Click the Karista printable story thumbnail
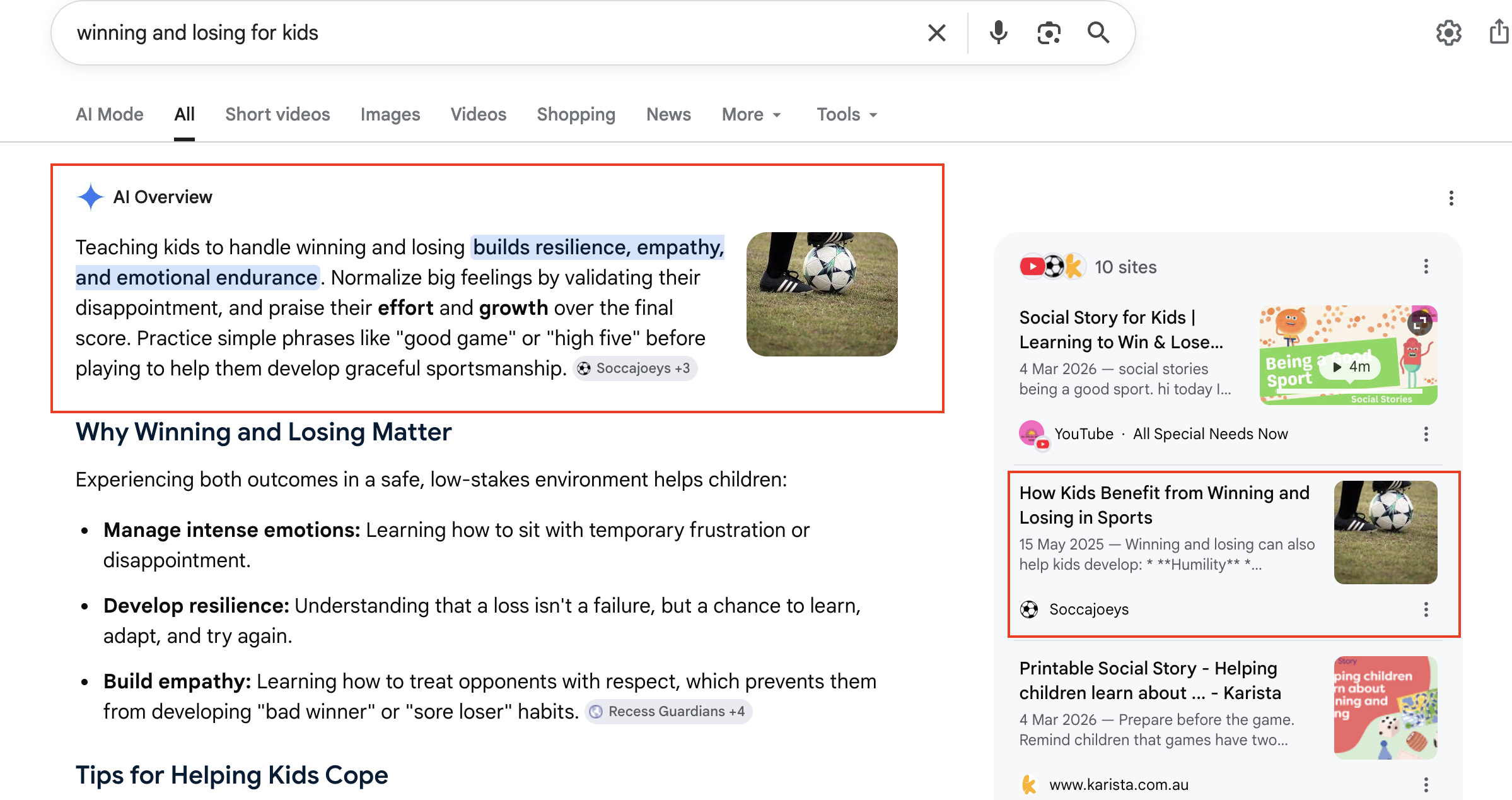This screenshot has height=800, width=1512. tap(1385, 708)
